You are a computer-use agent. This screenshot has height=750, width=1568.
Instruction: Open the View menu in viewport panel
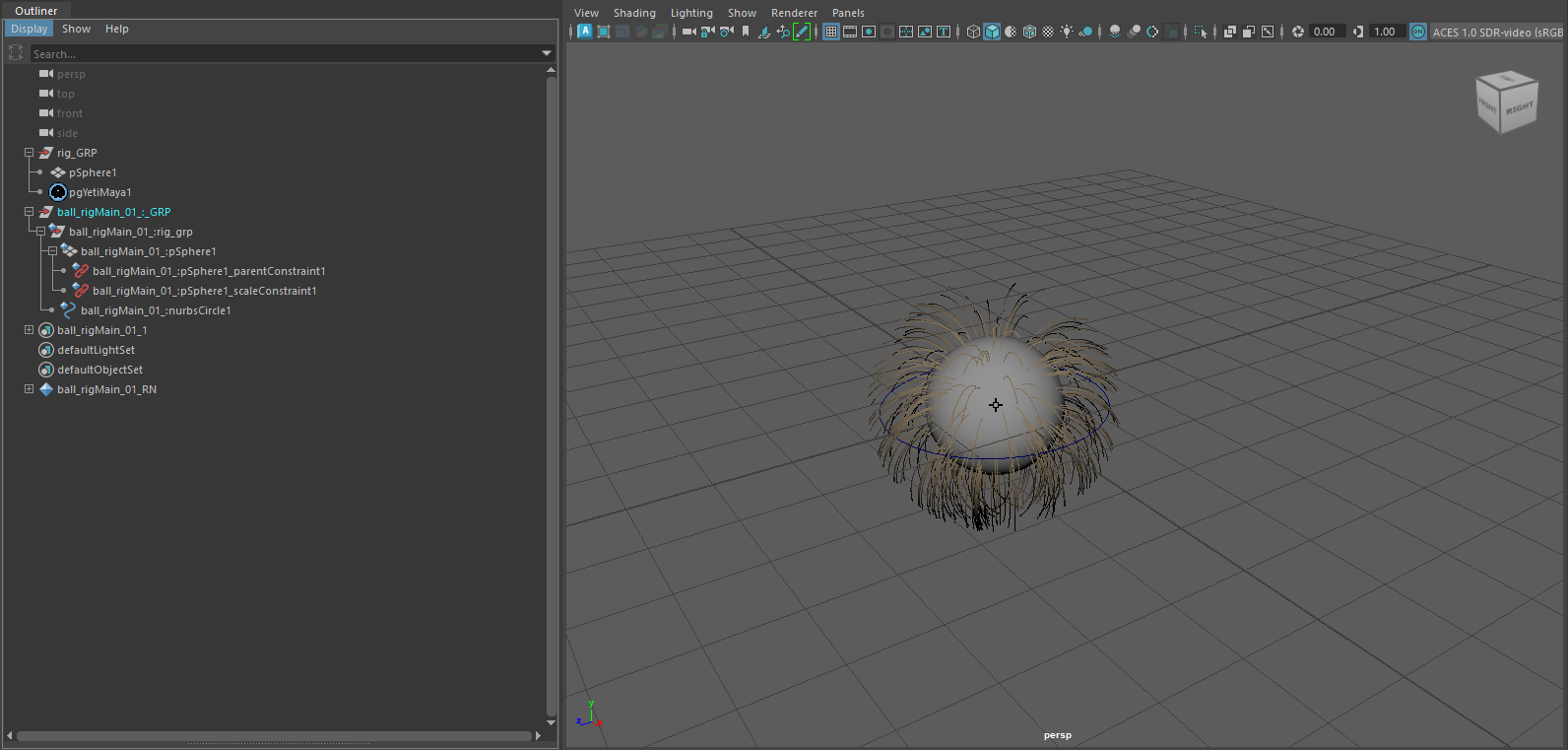586,13
